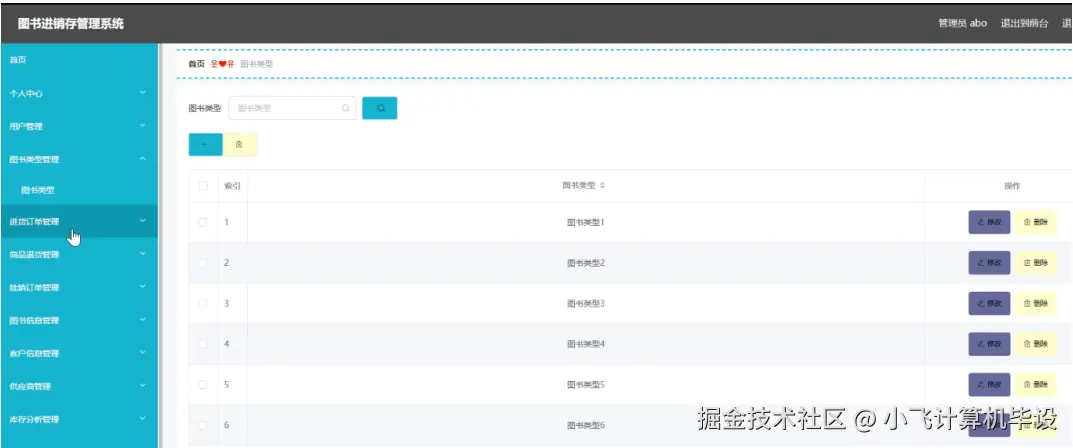Toggle the select-all checkbox in table header

(x=203, y=186)
